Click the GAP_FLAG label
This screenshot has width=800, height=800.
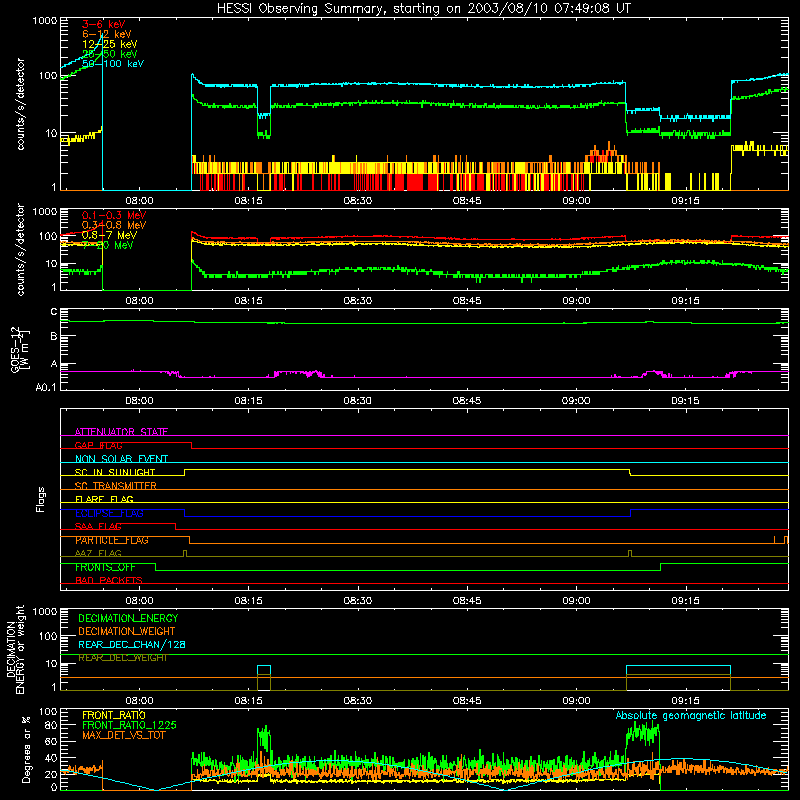(x=98, y=445)
